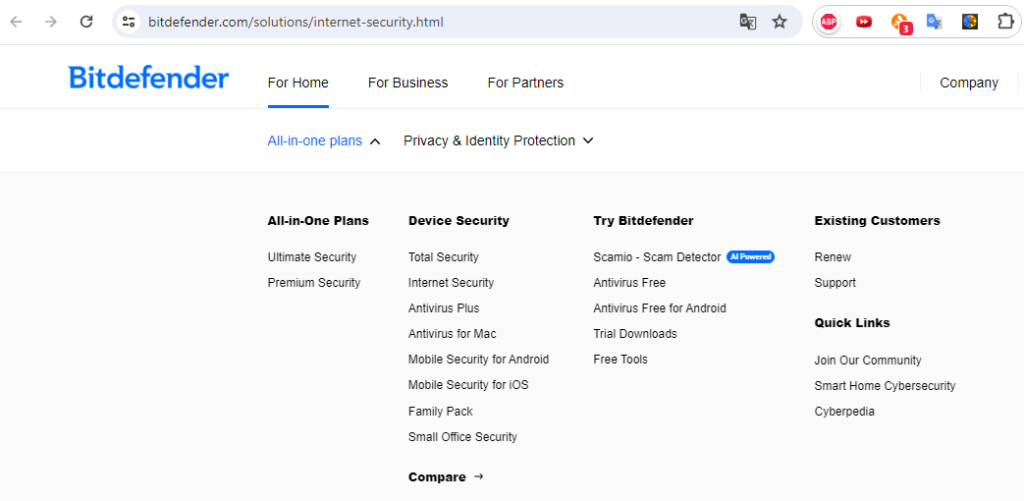Screen dimensions: 1024x501
Task: Reload the page with the refresh icon
Action: (86, 22)
